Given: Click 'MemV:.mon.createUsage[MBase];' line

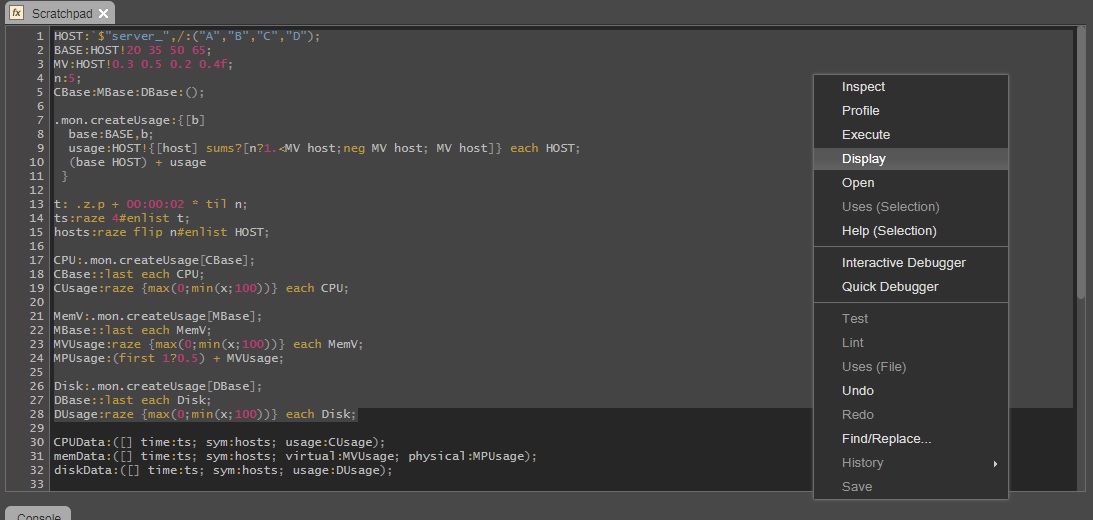Looking at the screenshot, I should [x=158, y=316].
